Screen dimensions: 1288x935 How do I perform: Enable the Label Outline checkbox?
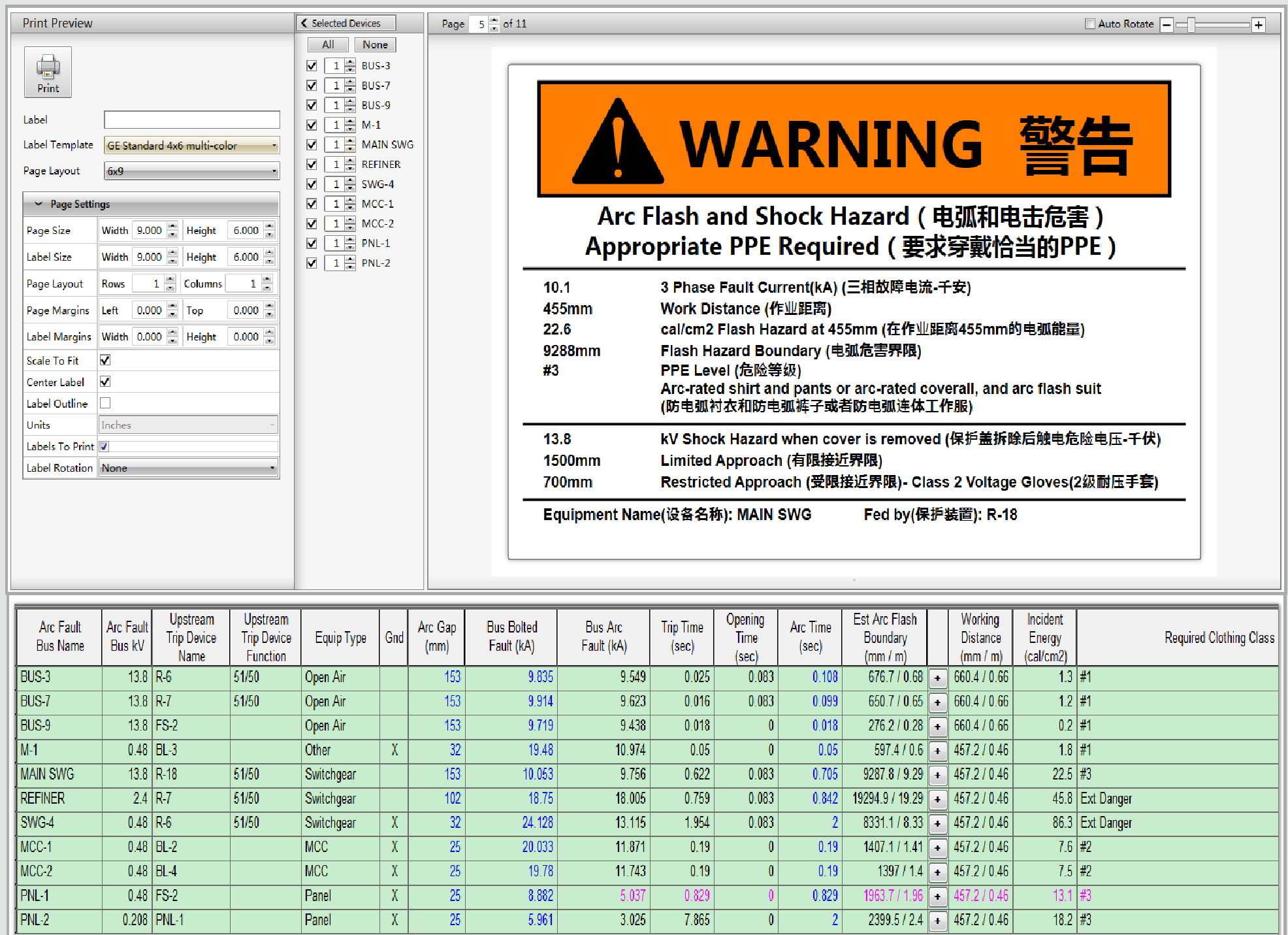pyautogui.click(x=105, y=403)
